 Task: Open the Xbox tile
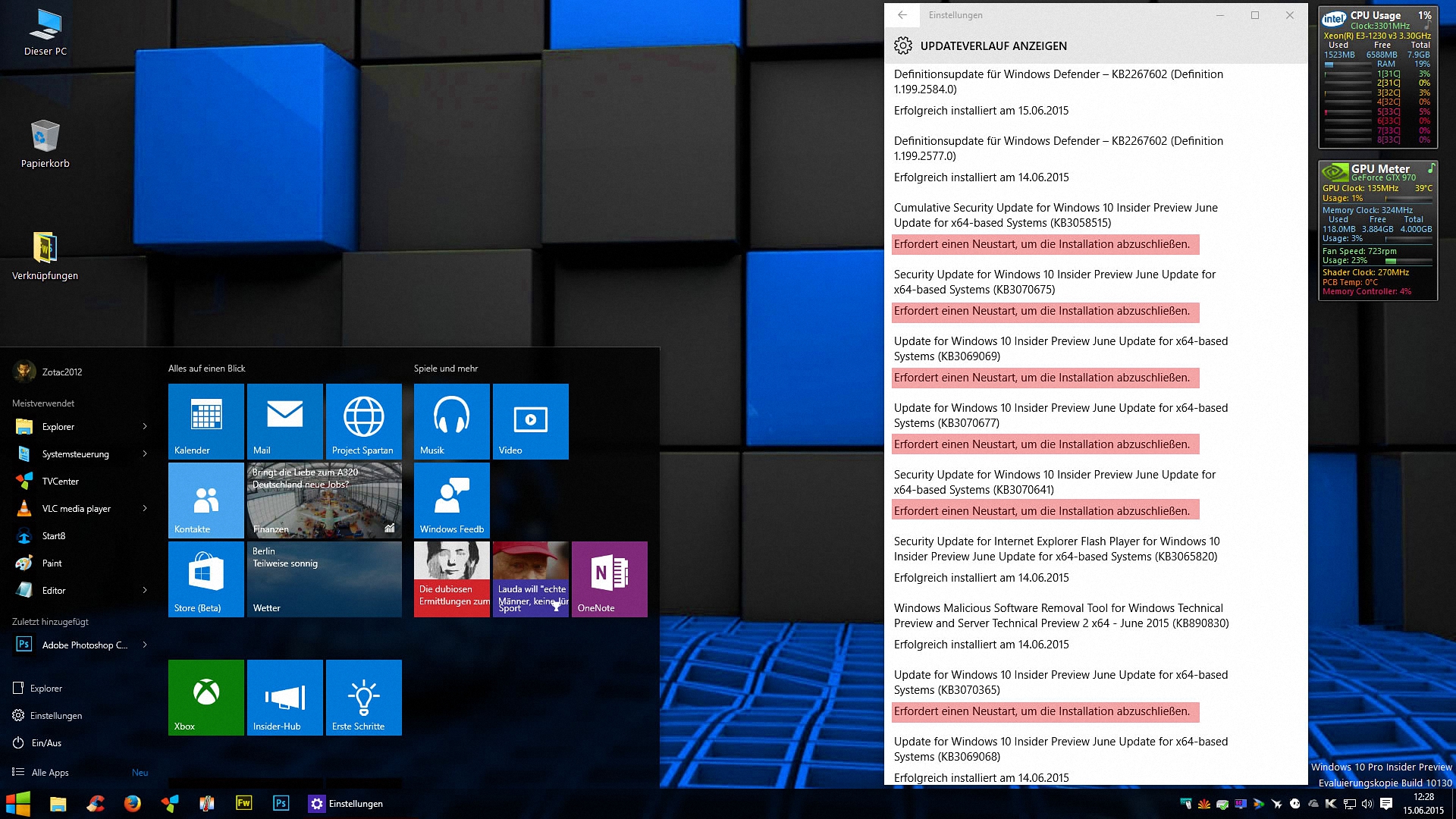pyautogui.click(x=206, y=697)
